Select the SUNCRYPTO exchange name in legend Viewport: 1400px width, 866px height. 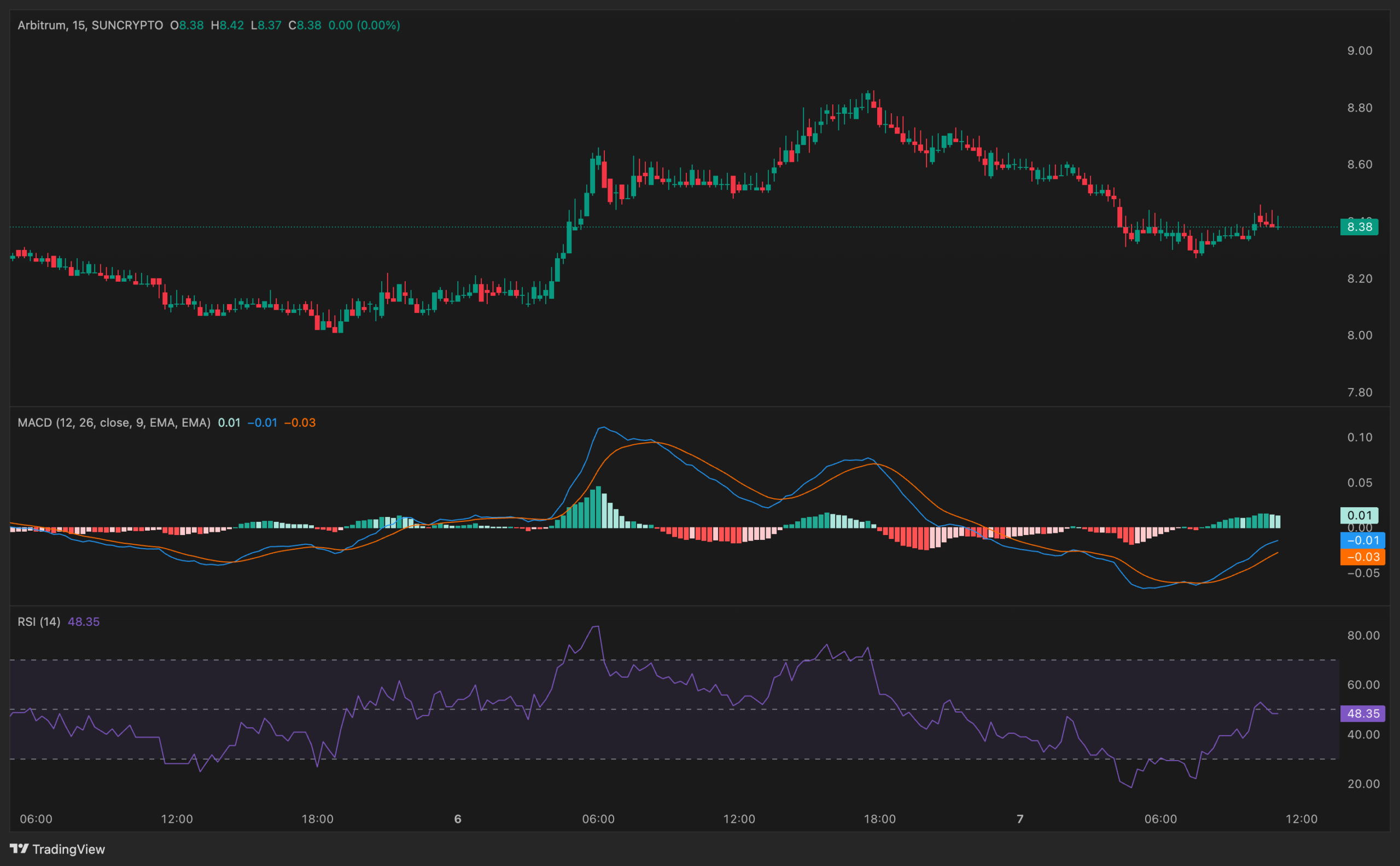(129, 25)
